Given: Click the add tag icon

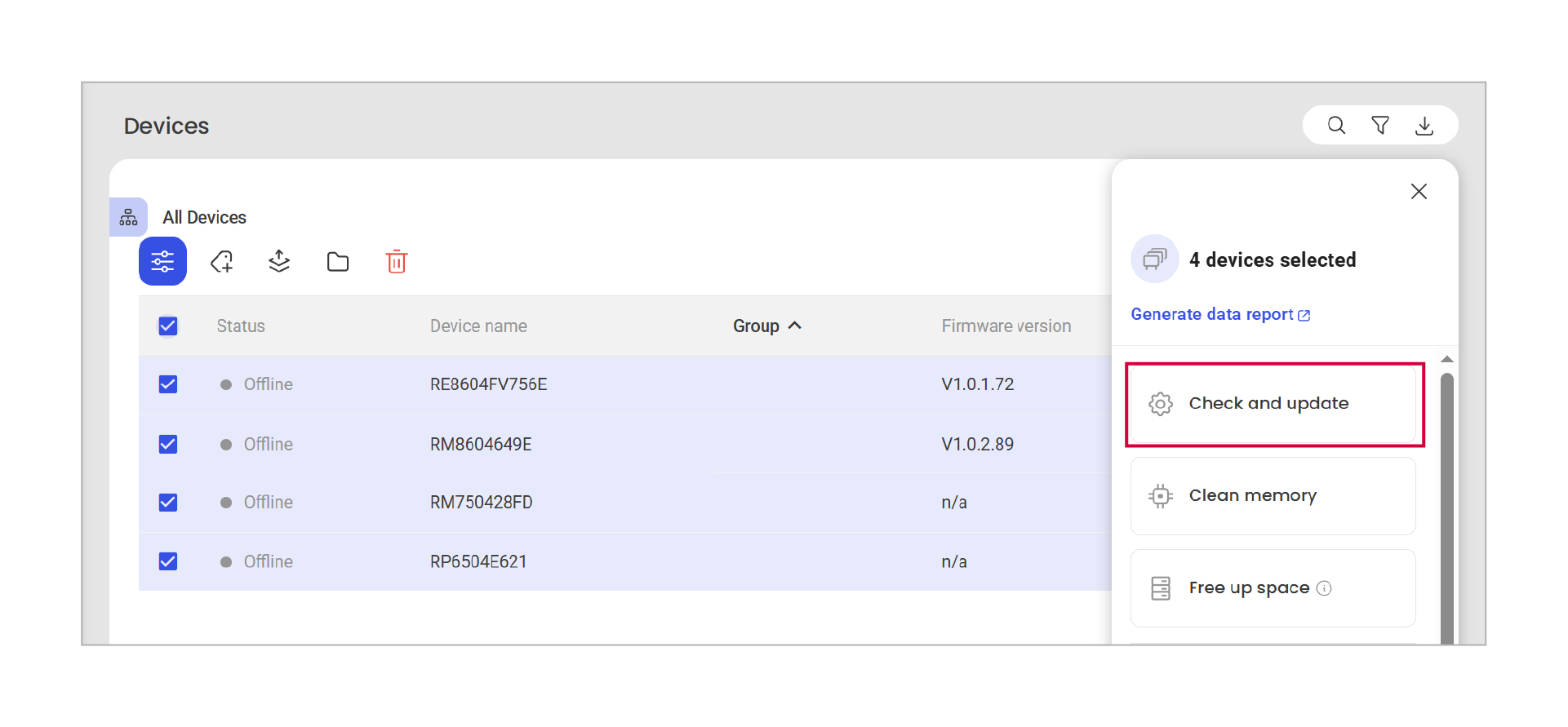Looking at the screenshot, I should 222,262.
